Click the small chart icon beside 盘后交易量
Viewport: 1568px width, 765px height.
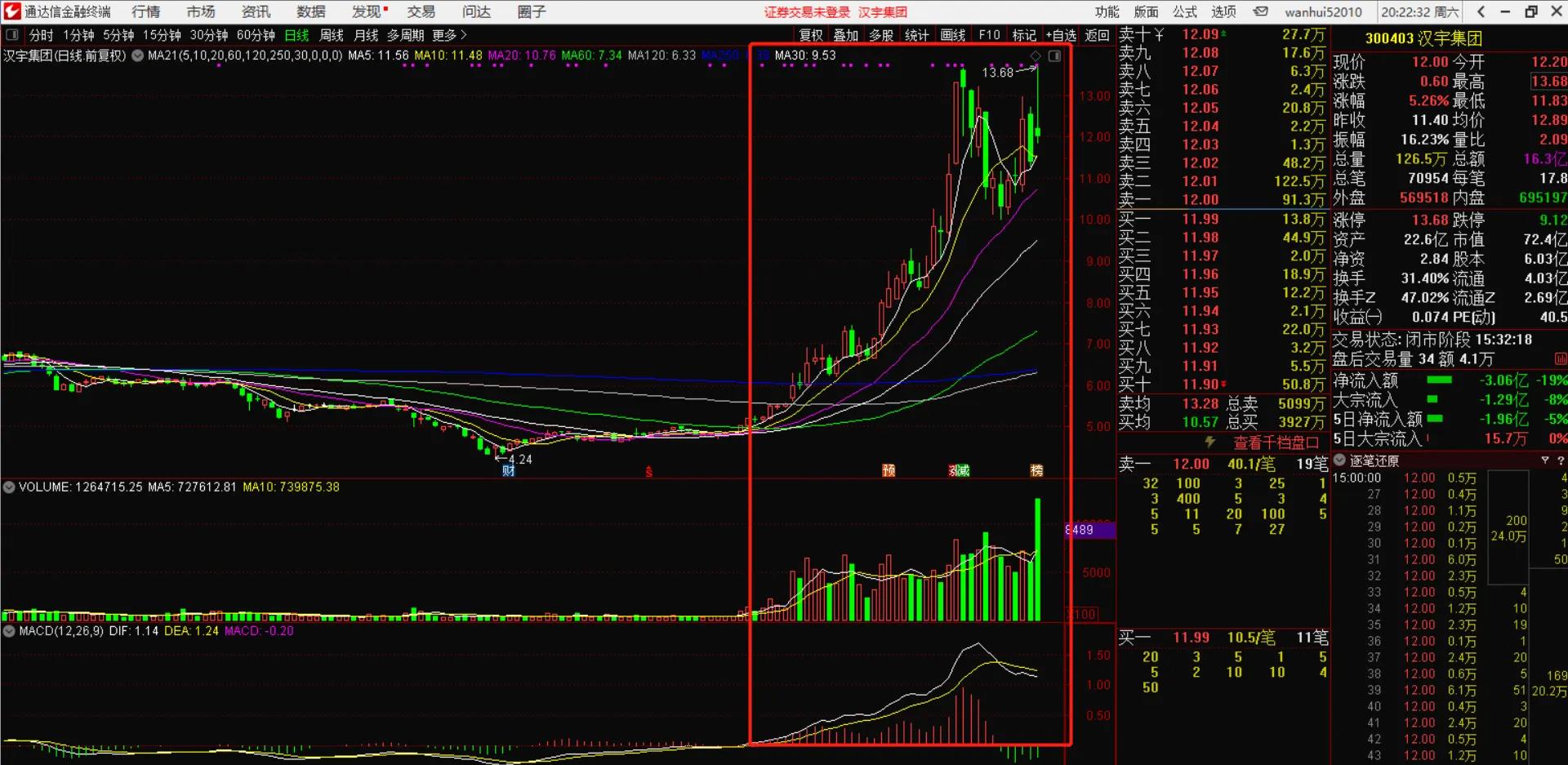[x=1560, y=359]
